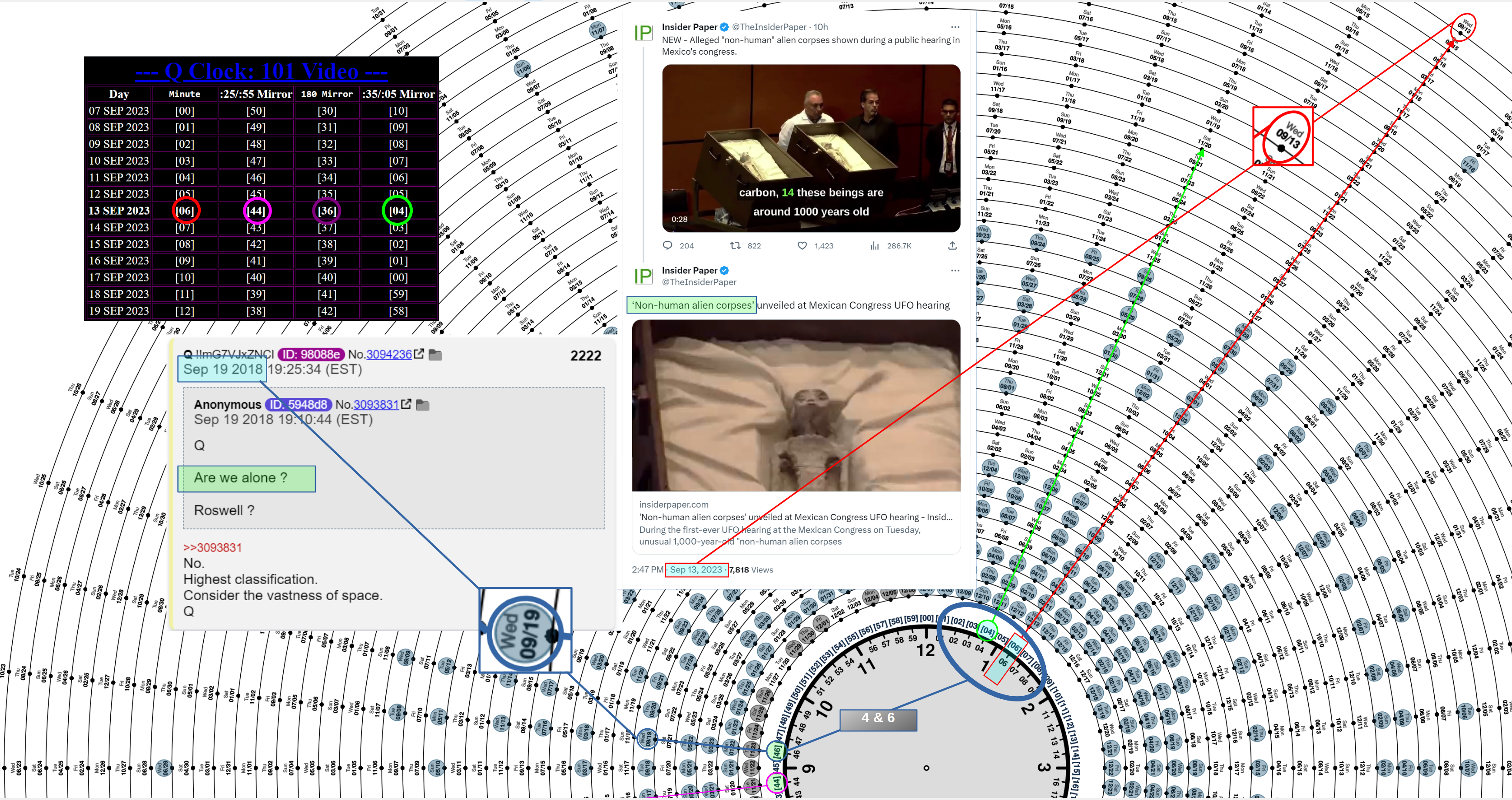
Task: Click the @TheInsiderPaper handle below the second tweet name
Action: coord(699,282)
